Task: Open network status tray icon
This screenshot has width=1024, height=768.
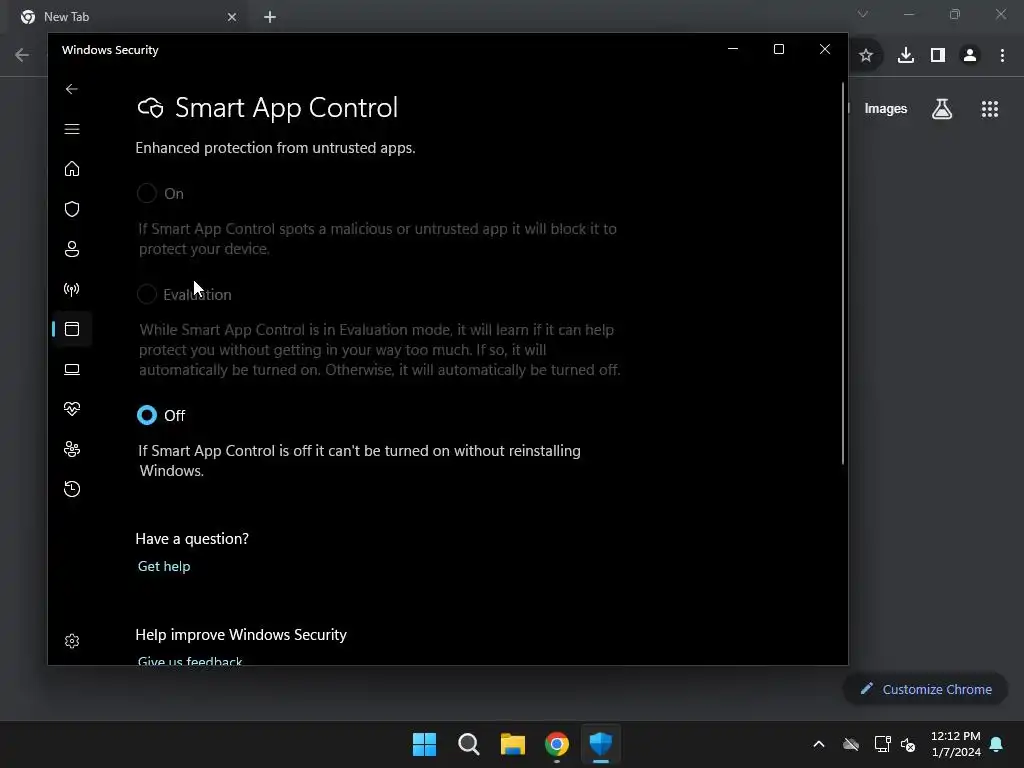Action: [x=882, y=744]
